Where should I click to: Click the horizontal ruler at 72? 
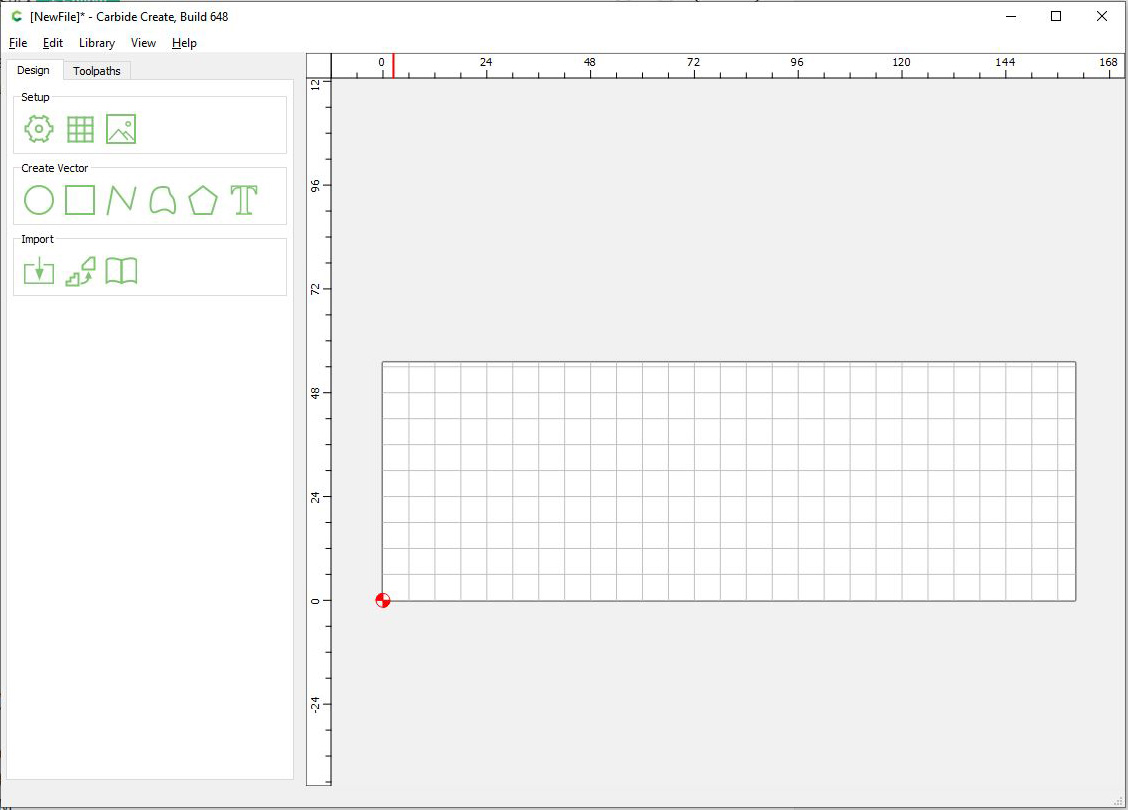[693, 63]
